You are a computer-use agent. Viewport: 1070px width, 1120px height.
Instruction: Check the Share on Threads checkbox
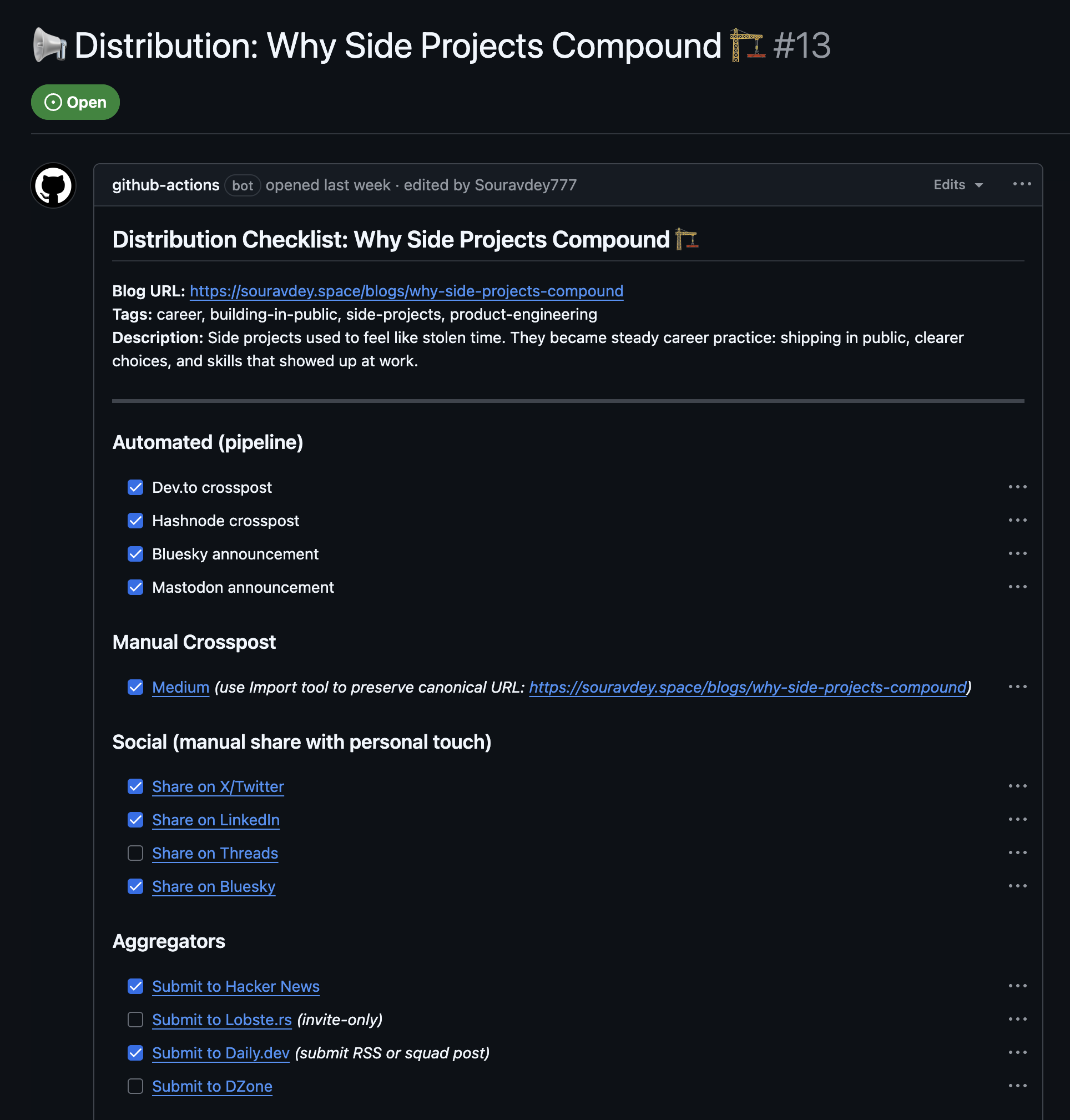135,853
